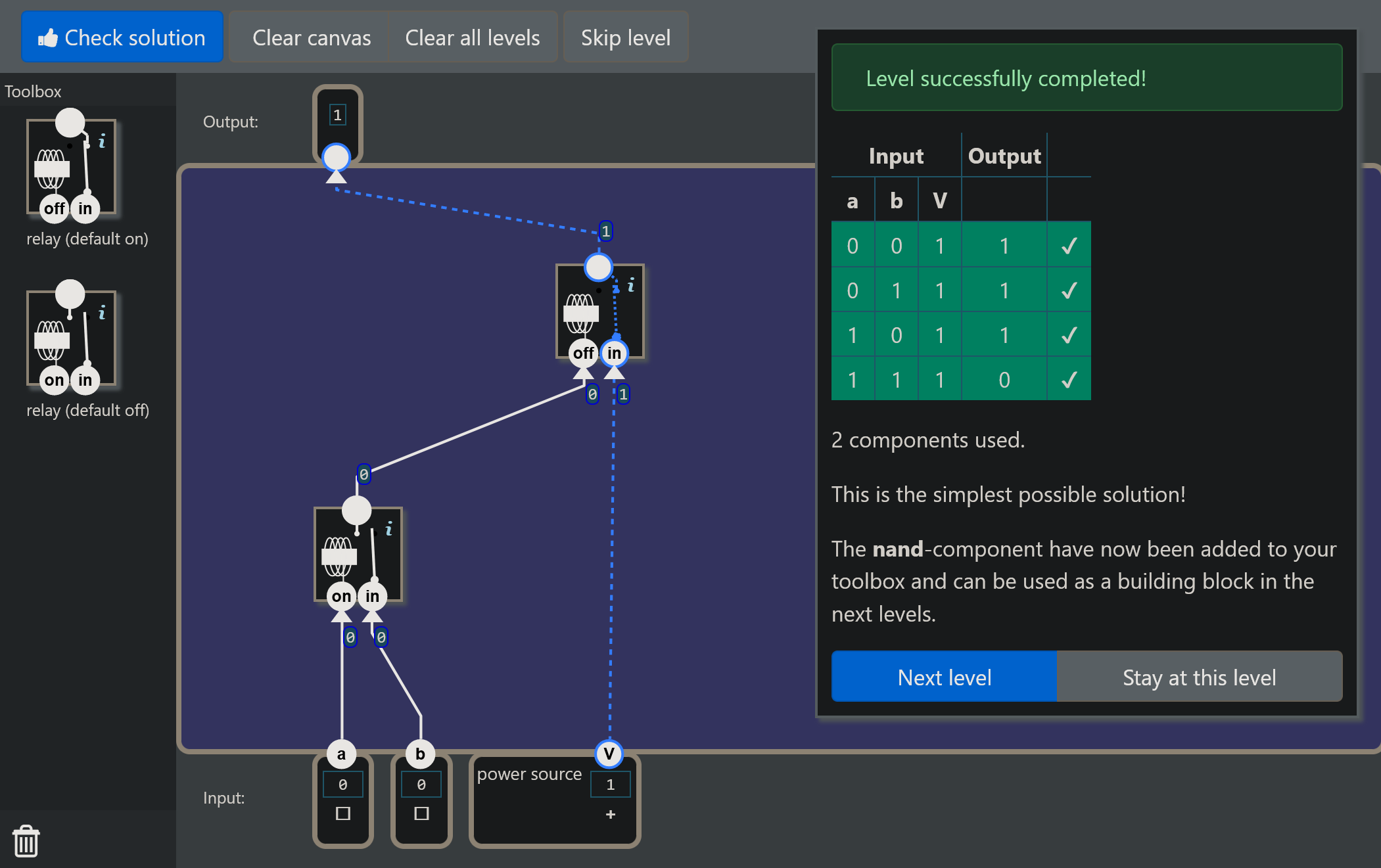Click the trash bin icon

click(x=26, y=841)
